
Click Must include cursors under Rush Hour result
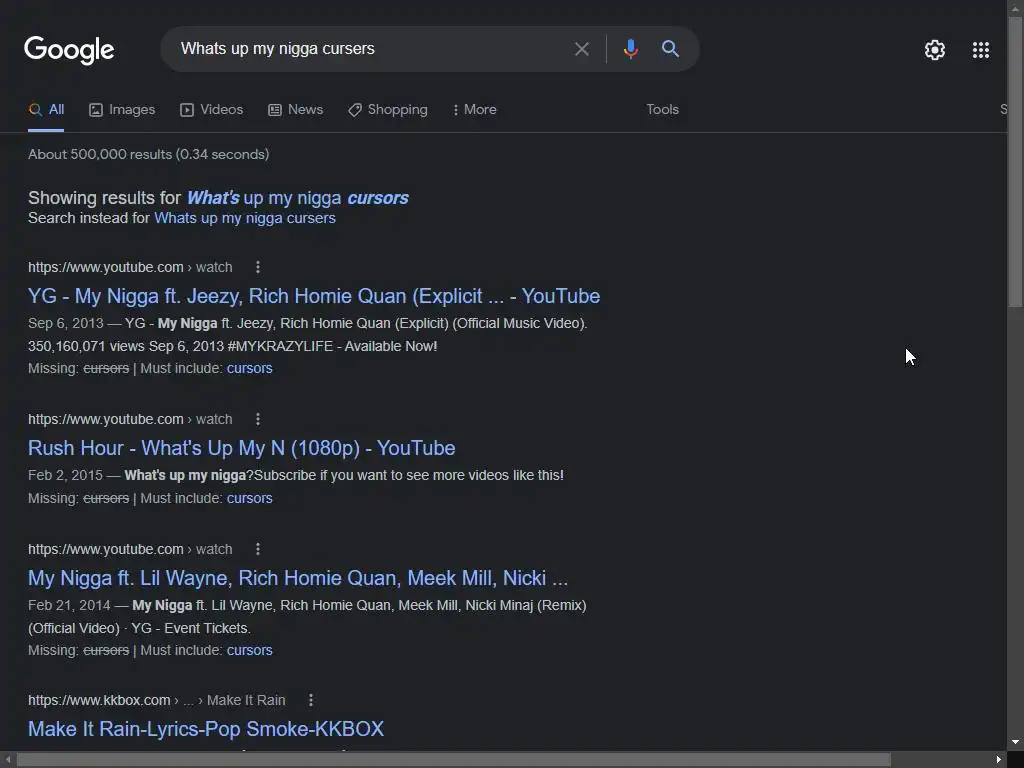pyautogui.click(x=249, y=498)
